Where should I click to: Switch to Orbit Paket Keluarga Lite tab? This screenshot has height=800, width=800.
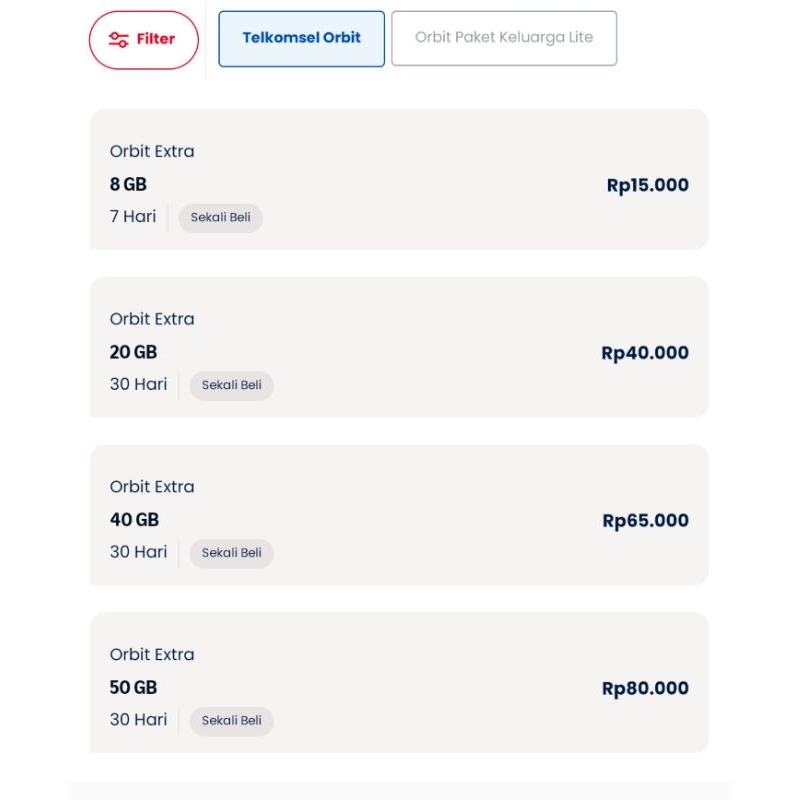click(503, 38)
